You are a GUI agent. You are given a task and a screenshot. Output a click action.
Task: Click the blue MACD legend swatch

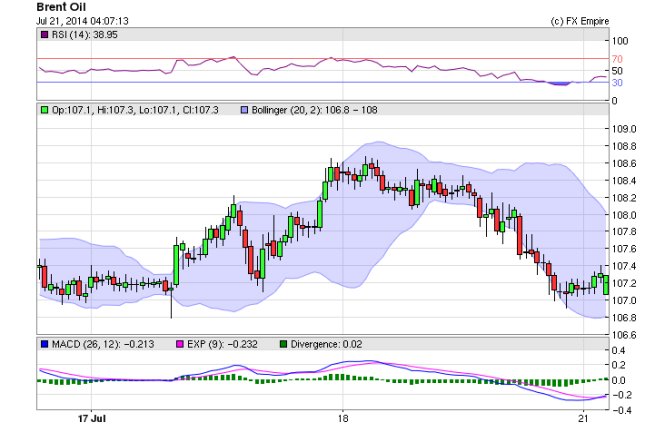click(44, 344)
